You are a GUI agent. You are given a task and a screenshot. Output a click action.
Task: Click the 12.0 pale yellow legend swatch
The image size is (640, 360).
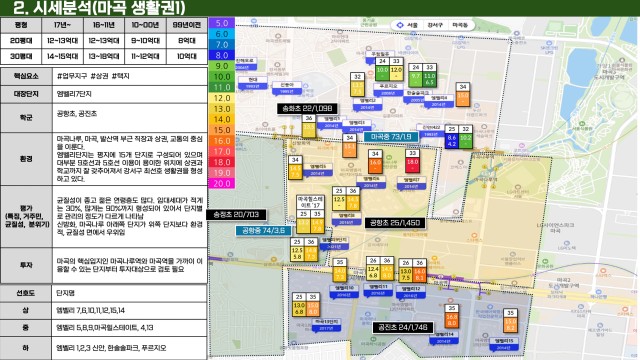(x=222, y=98)
